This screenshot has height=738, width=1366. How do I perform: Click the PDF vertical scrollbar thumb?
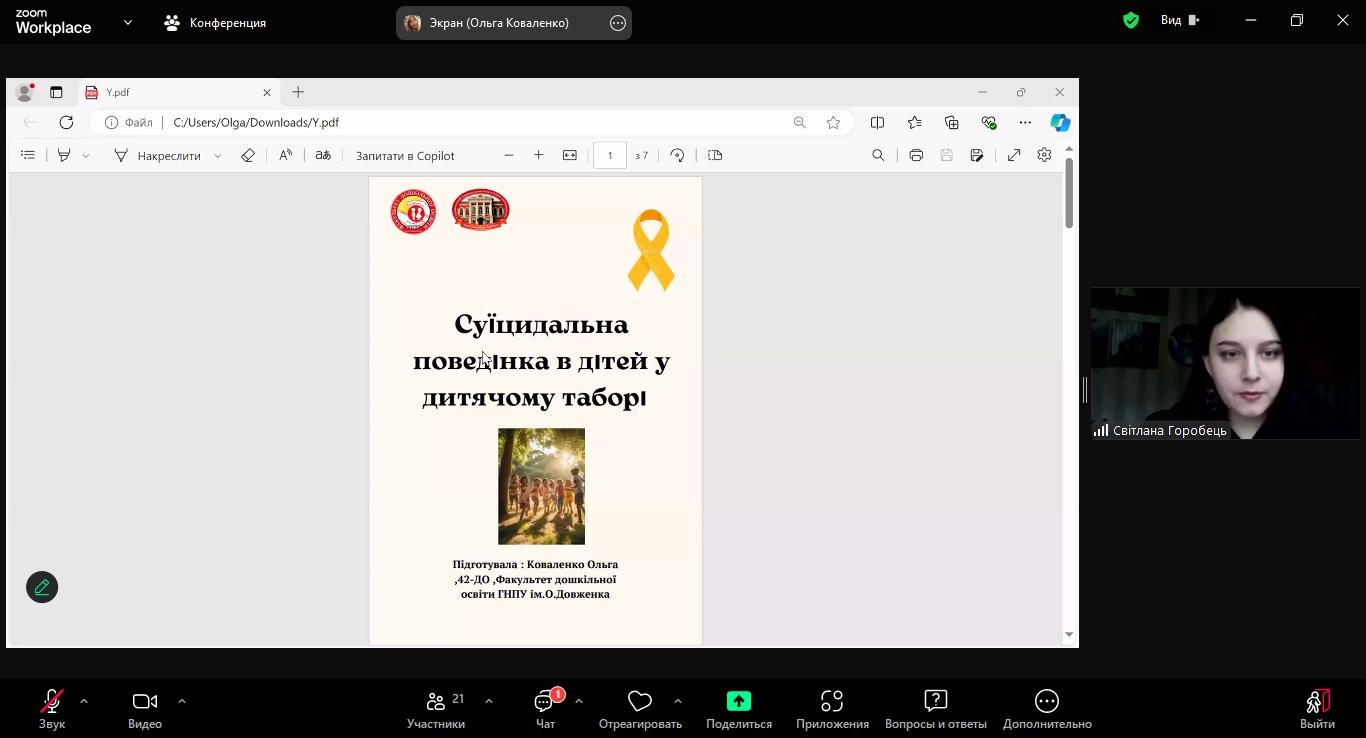coord(1069,192)
